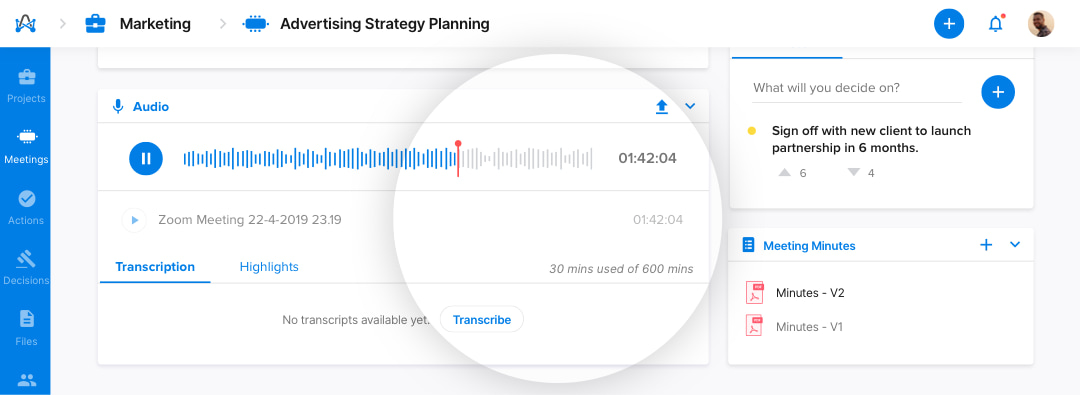Select the Transcription tab
Screen dimensions: 1080x395
(155, 267)
